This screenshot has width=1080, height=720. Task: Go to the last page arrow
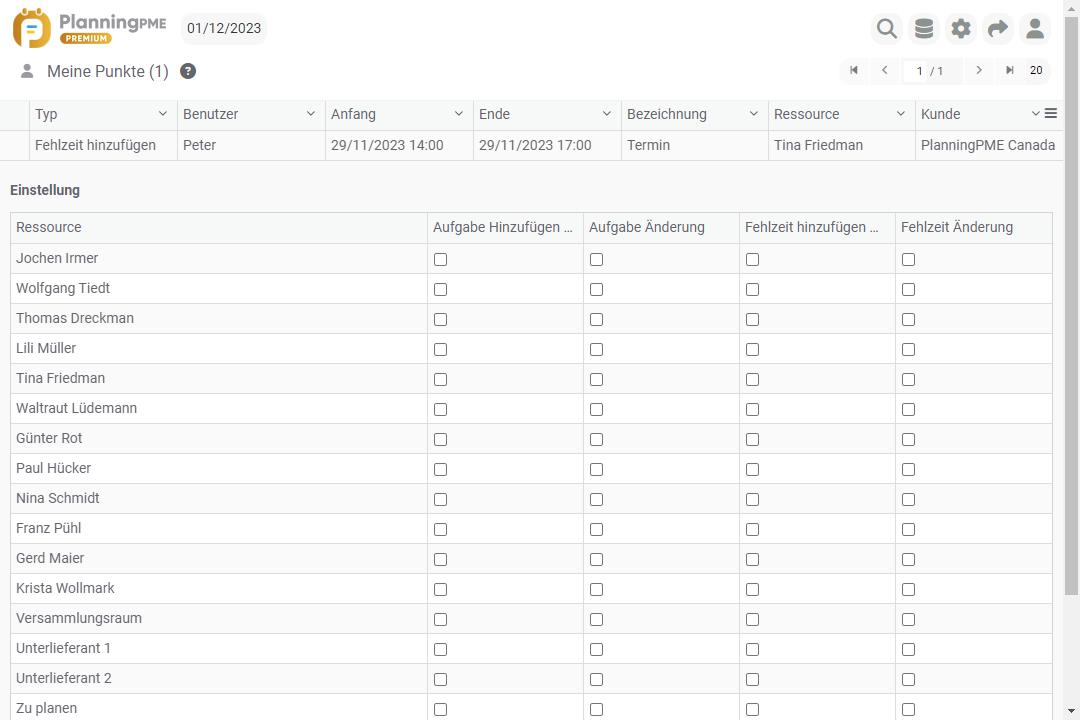tap(1010, 70)
